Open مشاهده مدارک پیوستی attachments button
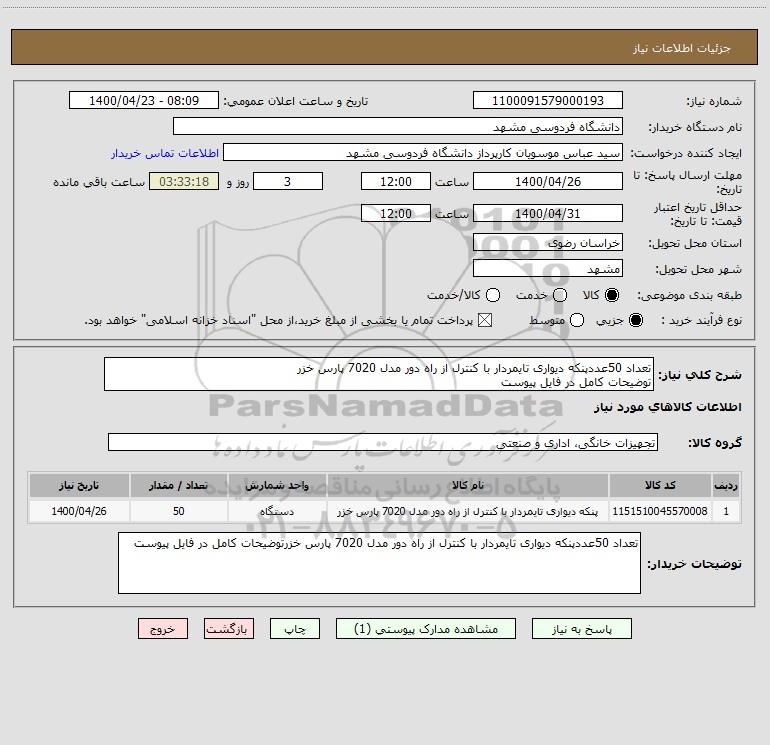This screenshot has width=770, height=745. (x=426, y=629)
